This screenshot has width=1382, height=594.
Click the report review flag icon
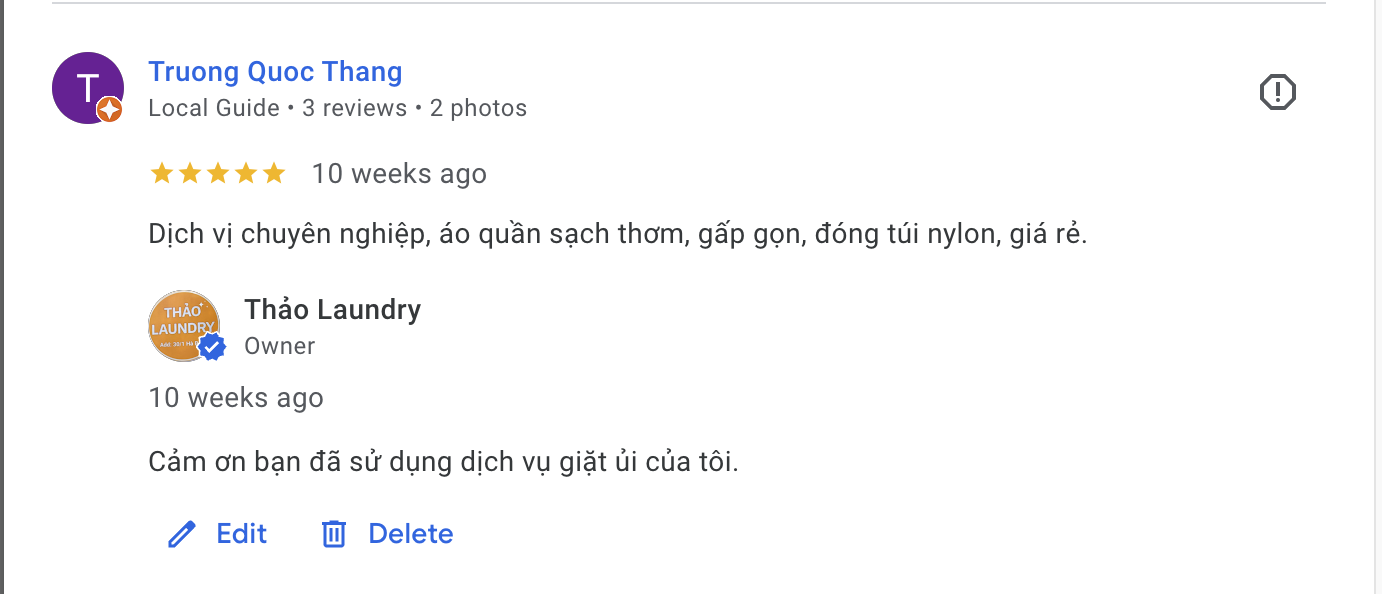pos(1278,91)
